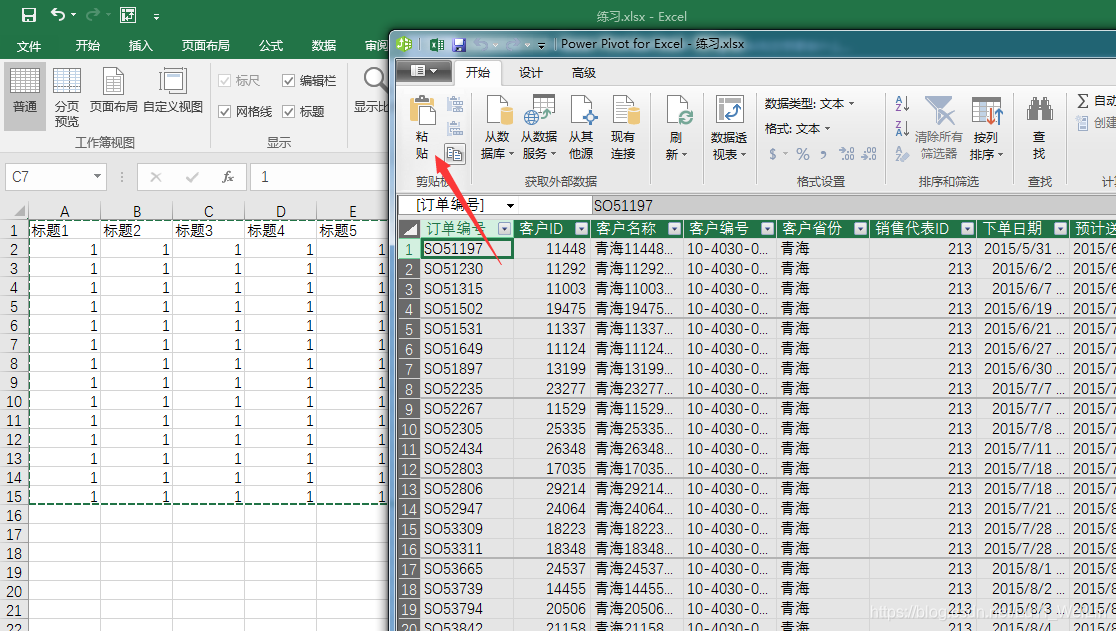
Task: Click the Excel formula bar input containing 1
Action: point(319,176)
